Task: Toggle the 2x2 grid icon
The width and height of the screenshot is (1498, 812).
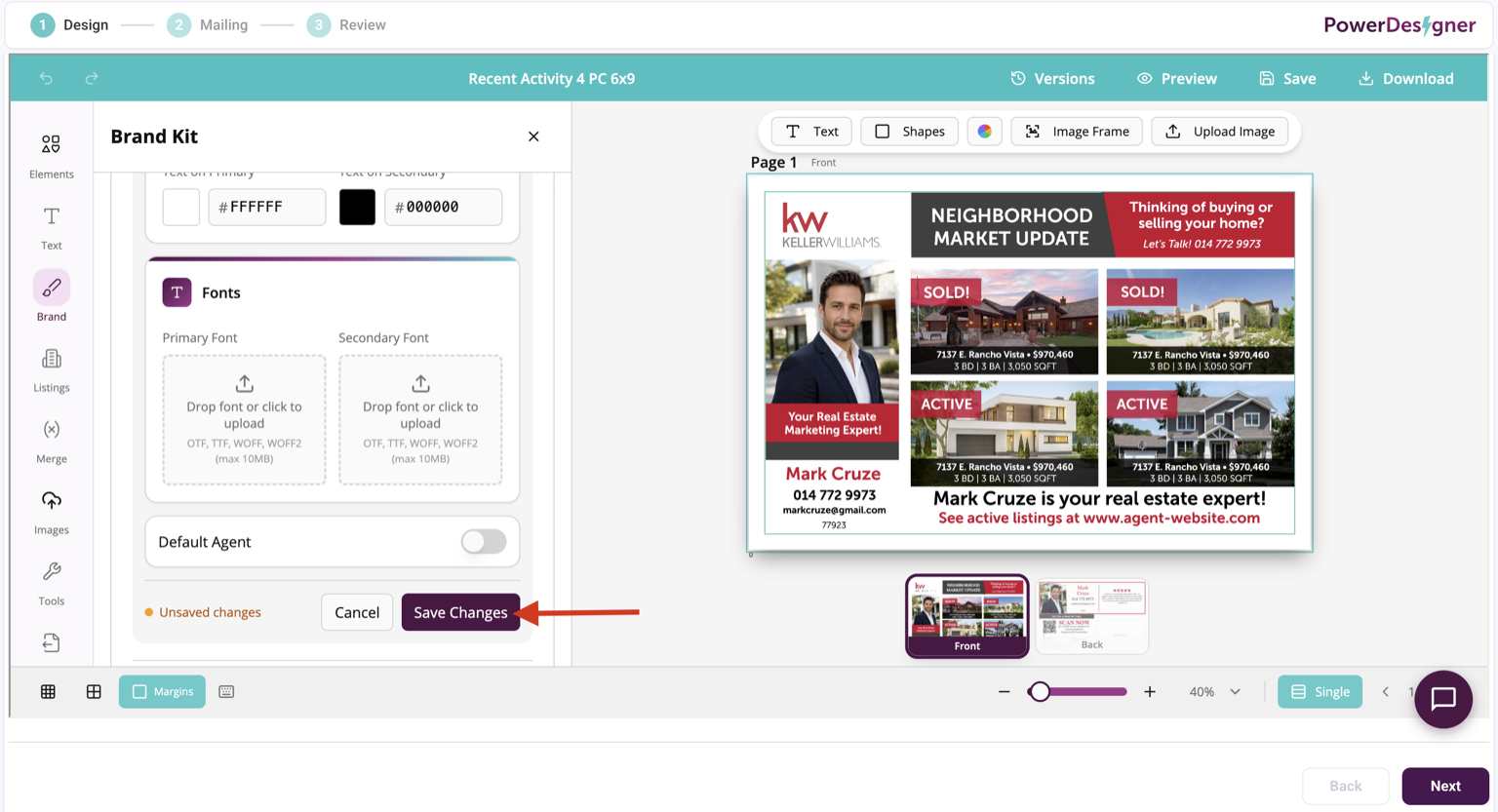Action: tap(94, 692)
